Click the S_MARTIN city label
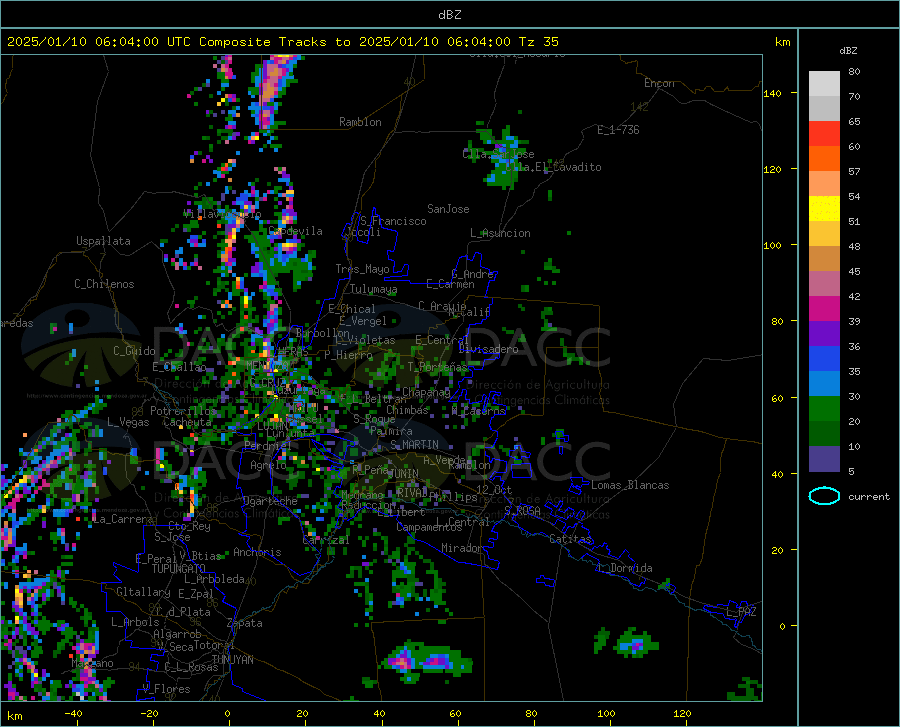The image size is (900, 727). (x=414, y=445)
